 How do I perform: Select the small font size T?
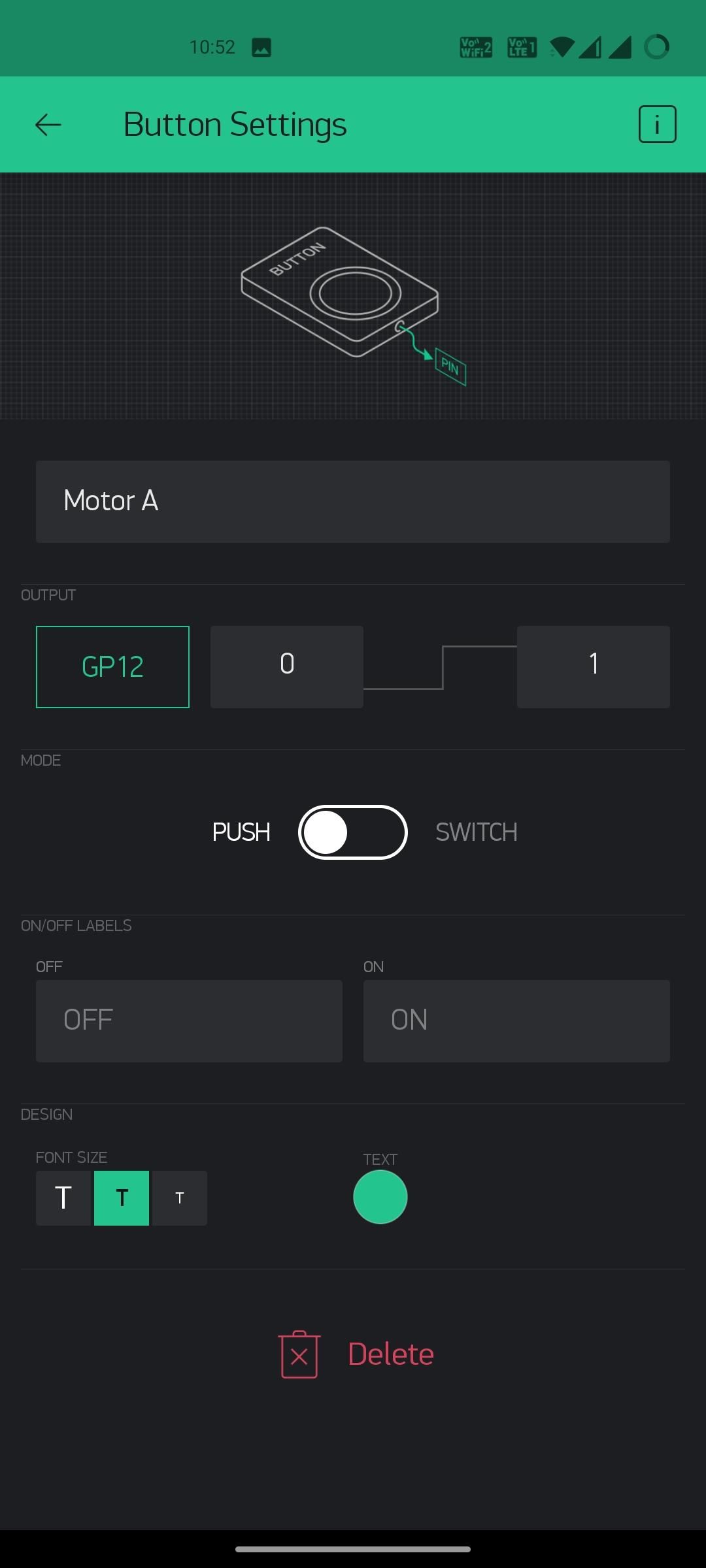pos(180,1198)
